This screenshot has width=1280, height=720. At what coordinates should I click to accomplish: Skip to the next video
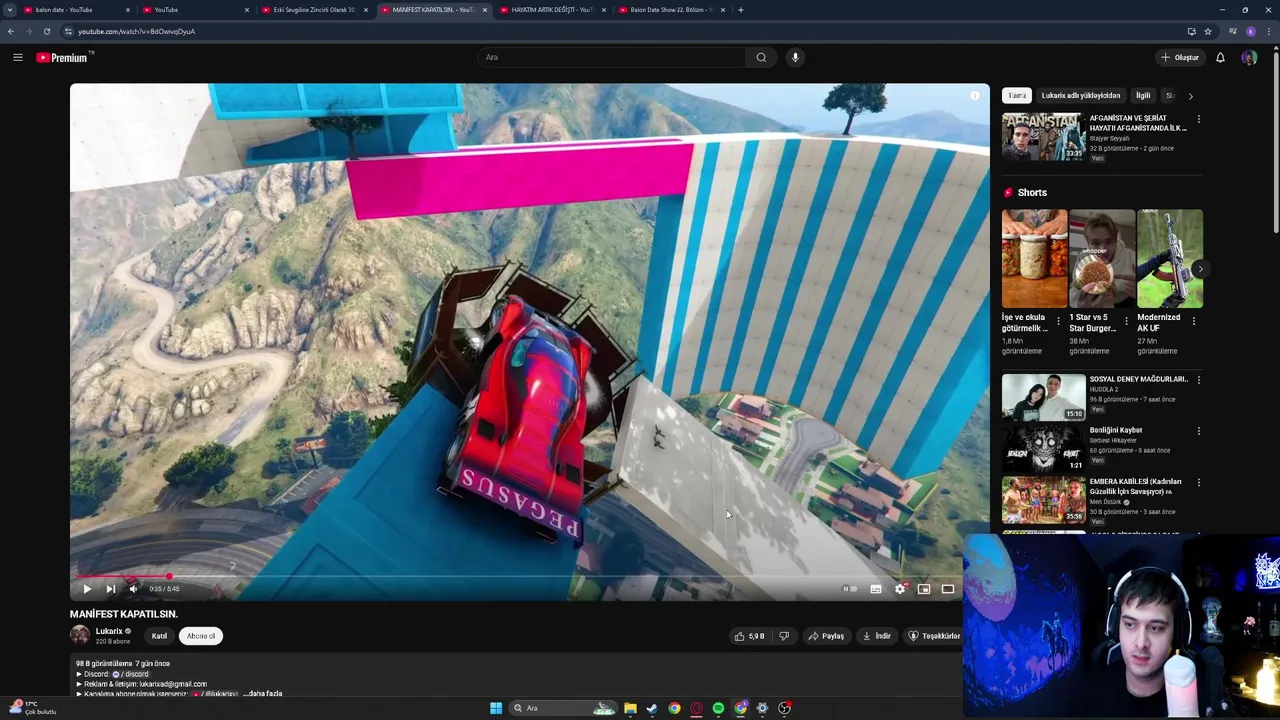(110, 589)
